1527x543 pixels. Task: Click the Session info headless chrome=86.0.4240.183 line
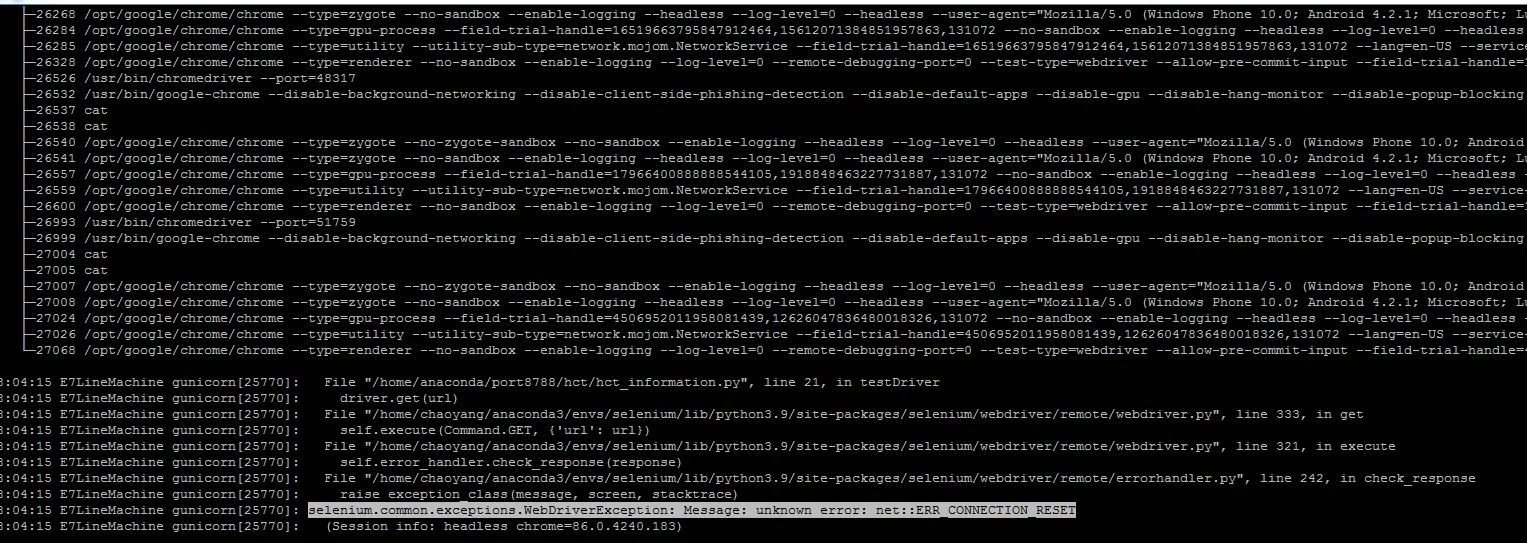tap(503, 526)
